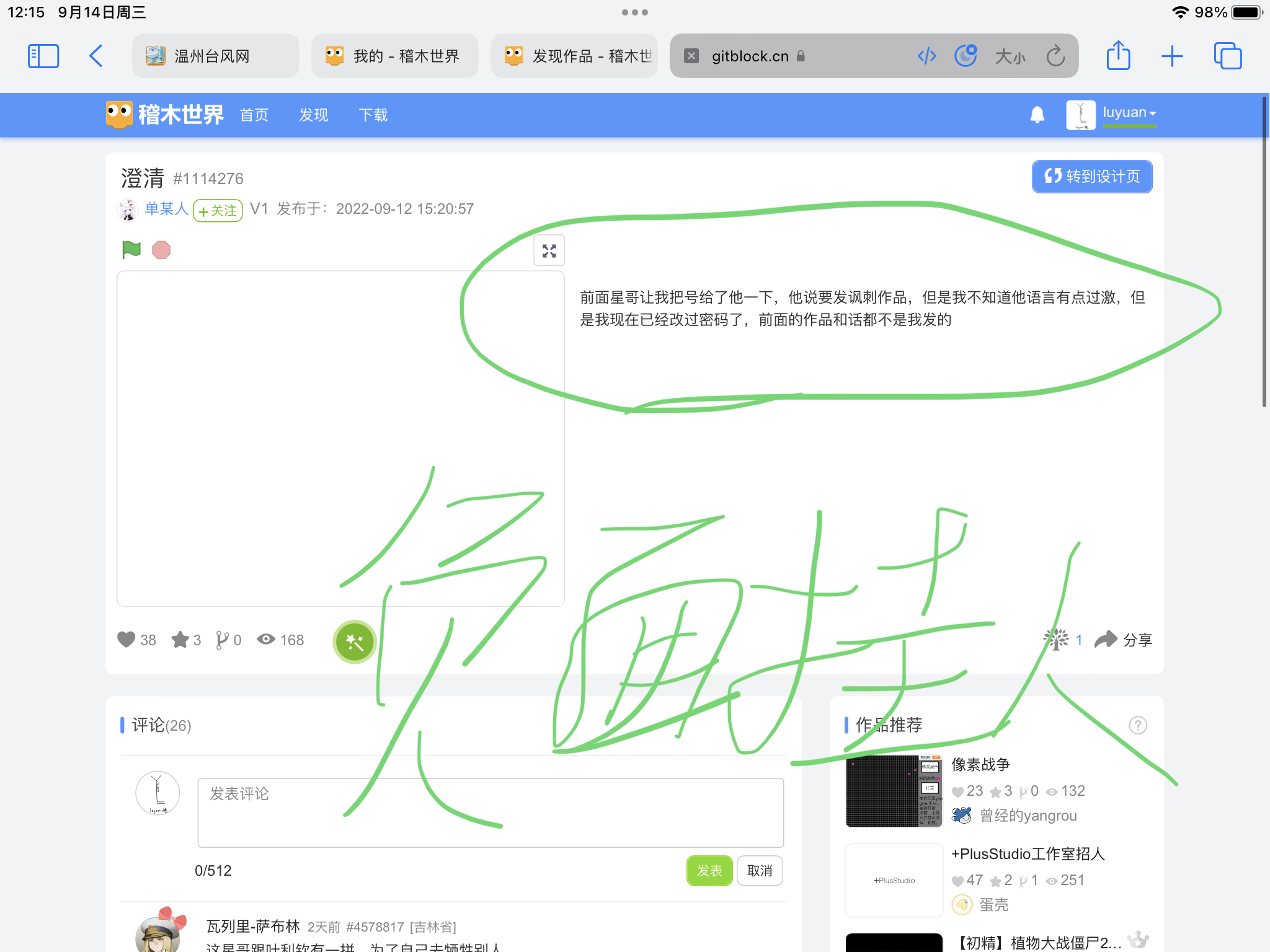1270x952 pixels.
Task: Click author avatar next to 单某人
Action: (x=128, y=209)
